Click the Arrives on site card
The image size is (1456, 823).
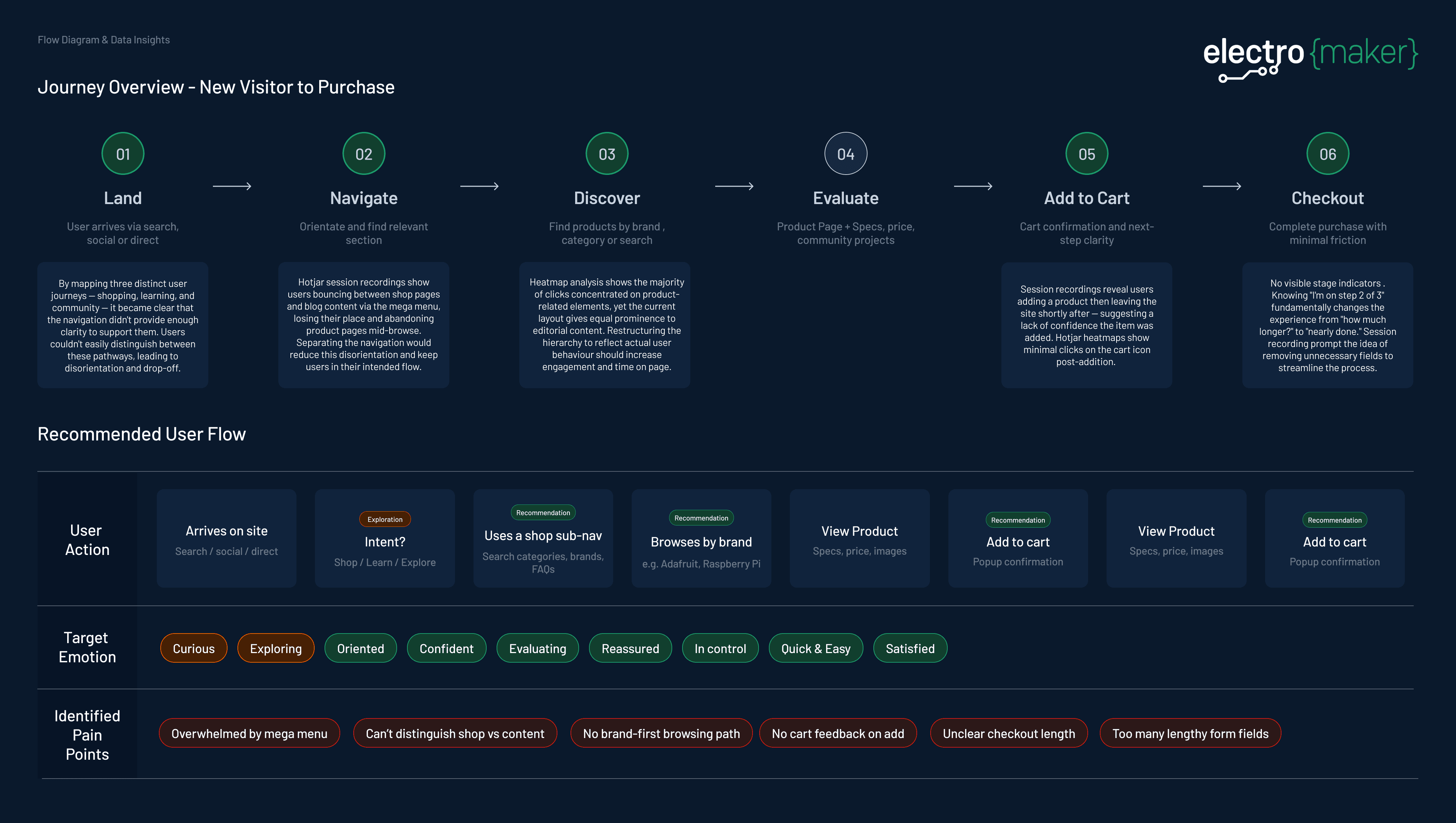226,538
